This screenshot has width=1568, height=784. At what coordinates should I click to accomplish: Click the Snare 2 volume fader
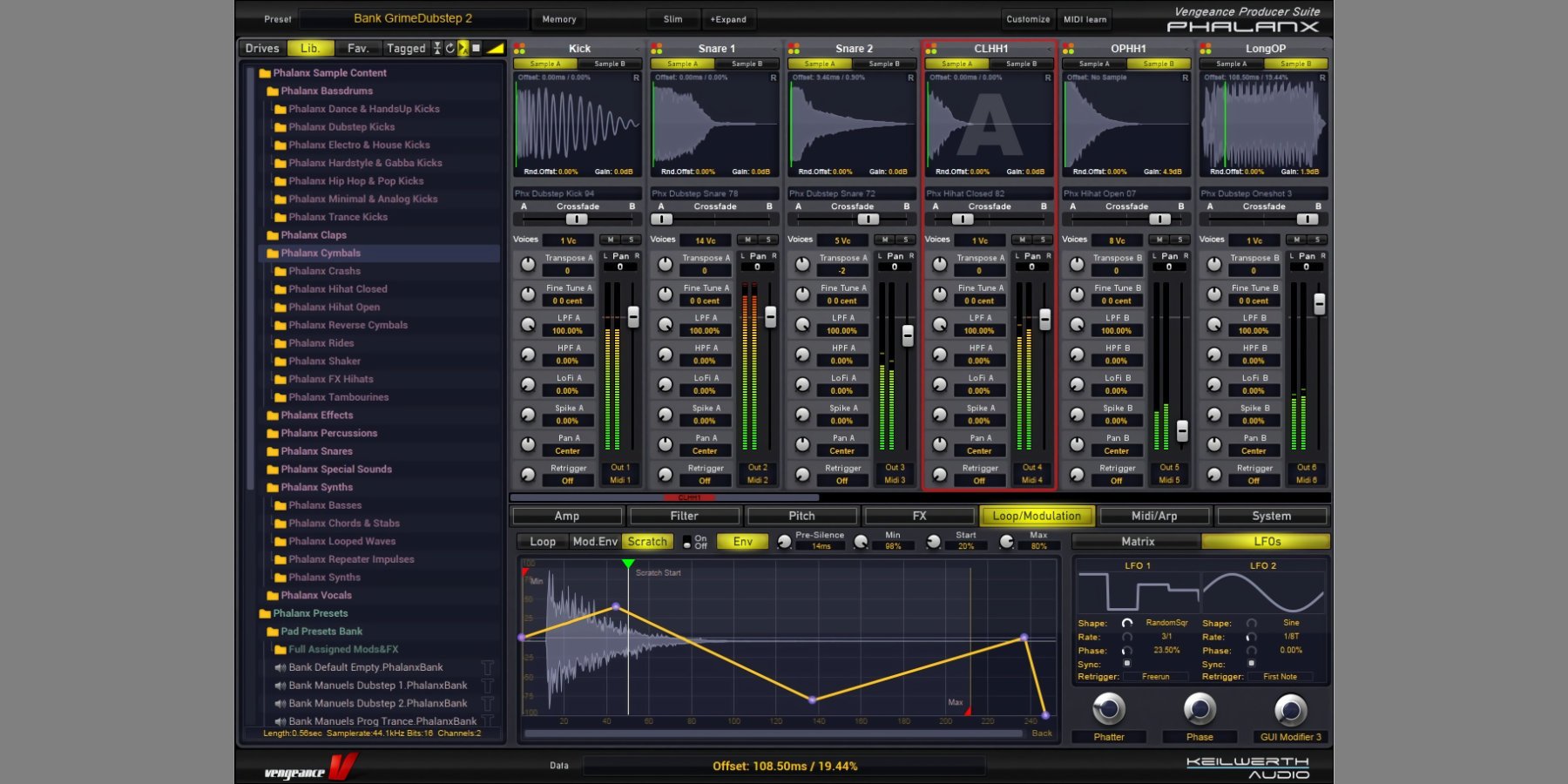(907, 335)
